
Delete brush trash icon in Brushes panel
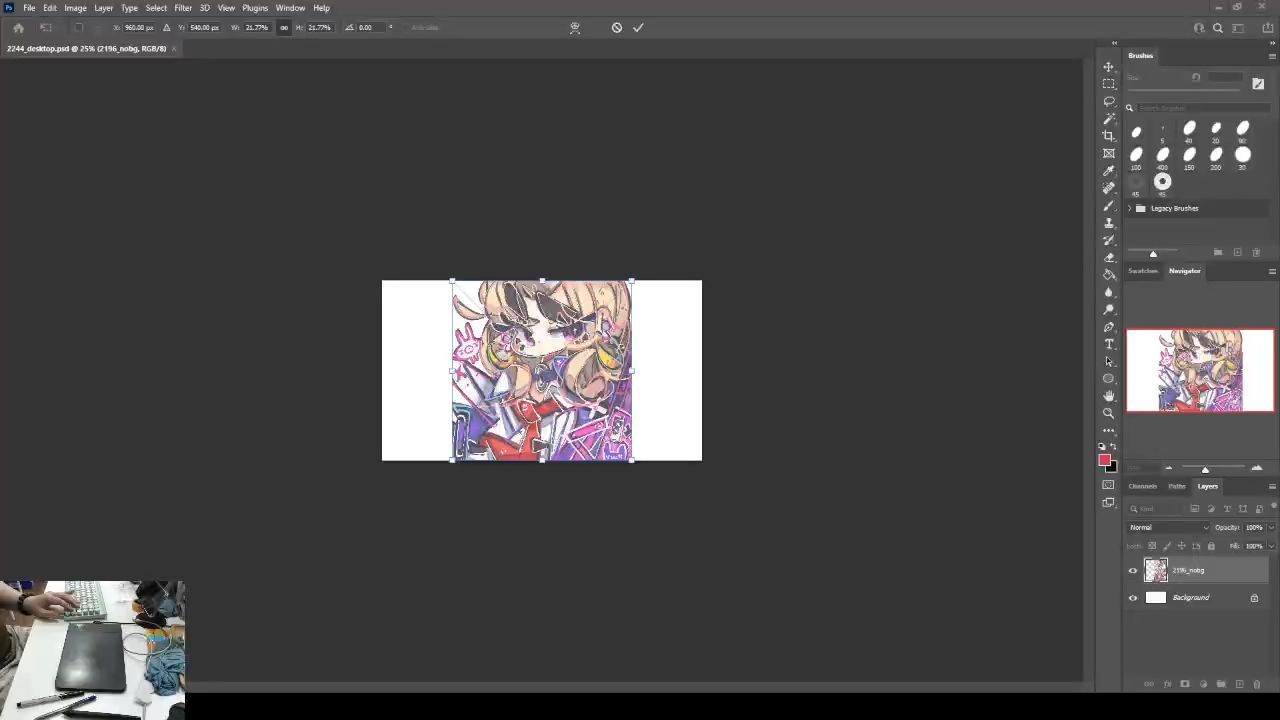point(1256,252)
